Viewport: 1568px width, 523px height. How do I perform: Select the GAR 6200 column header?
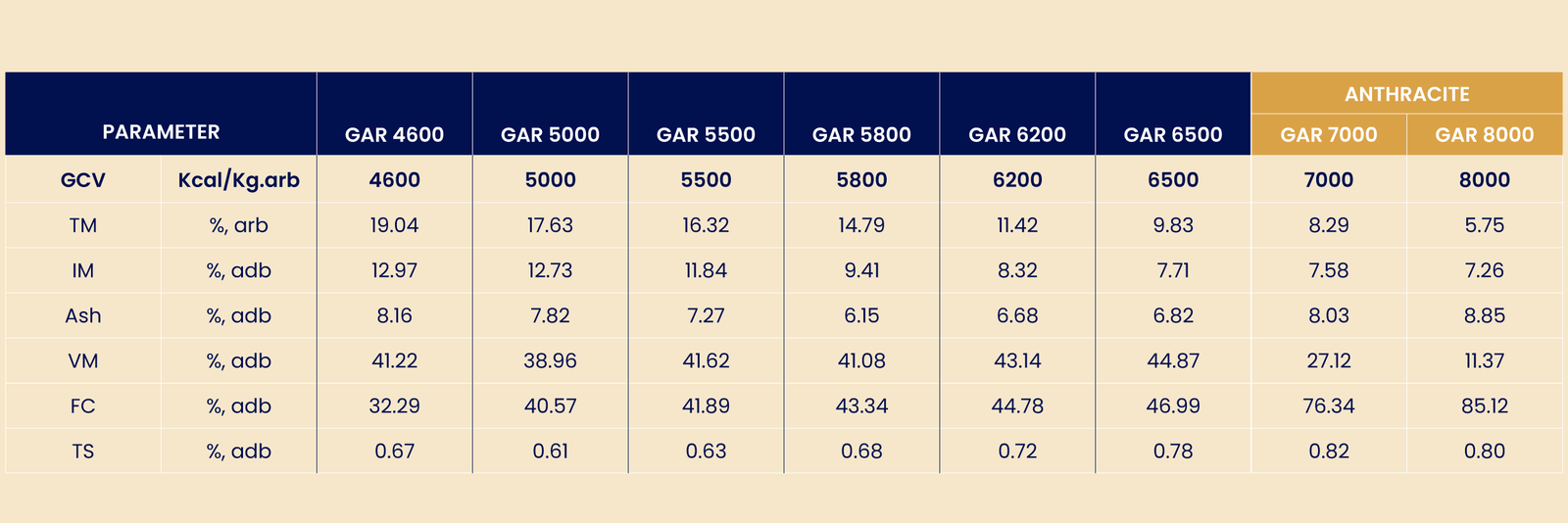[x=1017, y=135]
